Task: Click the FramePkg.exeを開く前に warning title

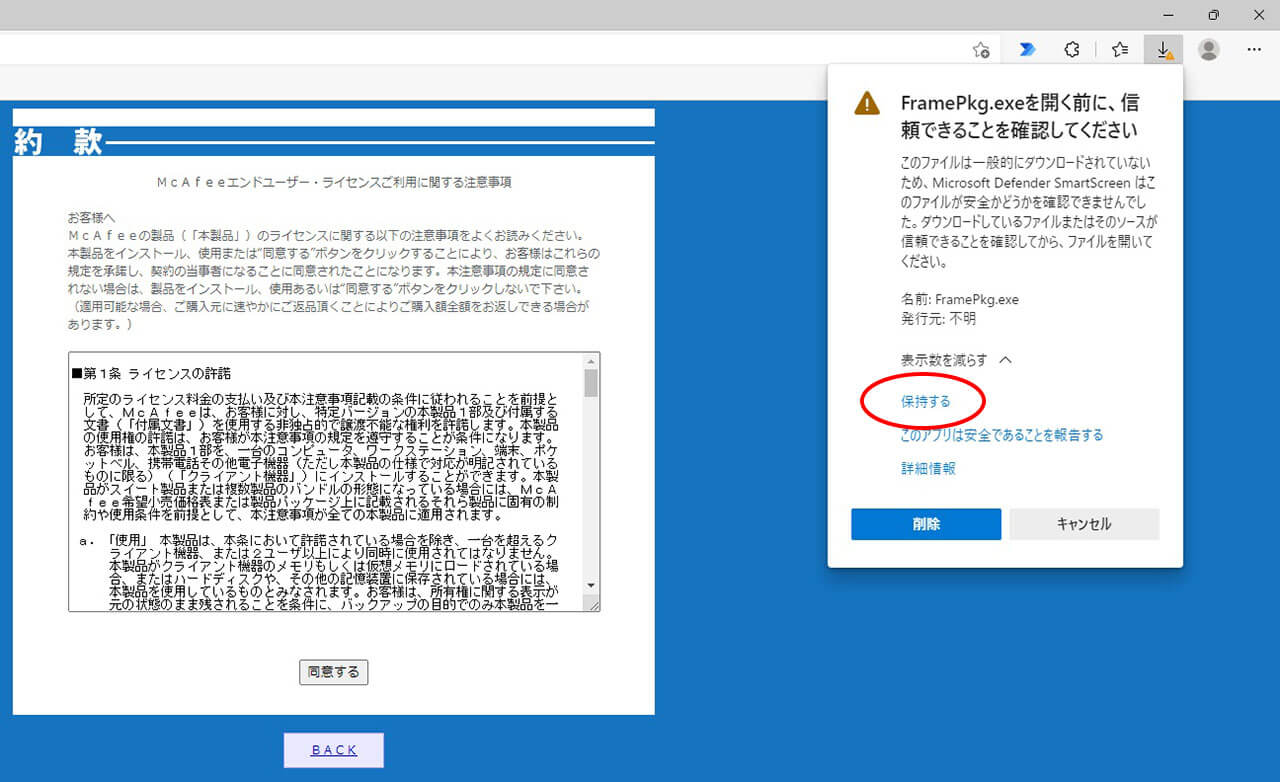Action: 1020,116
